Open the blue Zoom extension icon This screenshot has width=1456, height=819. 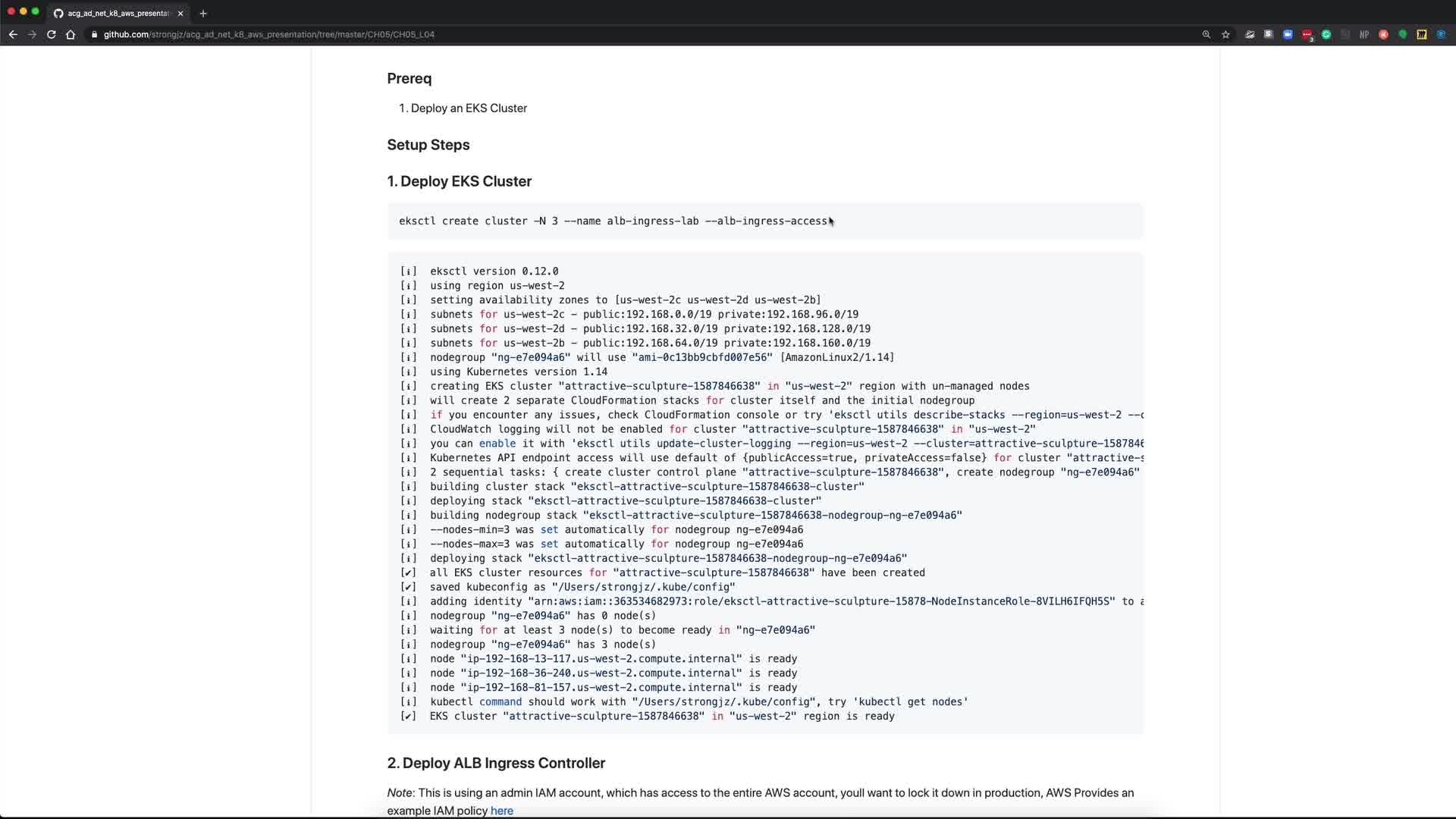[1288, 34]
